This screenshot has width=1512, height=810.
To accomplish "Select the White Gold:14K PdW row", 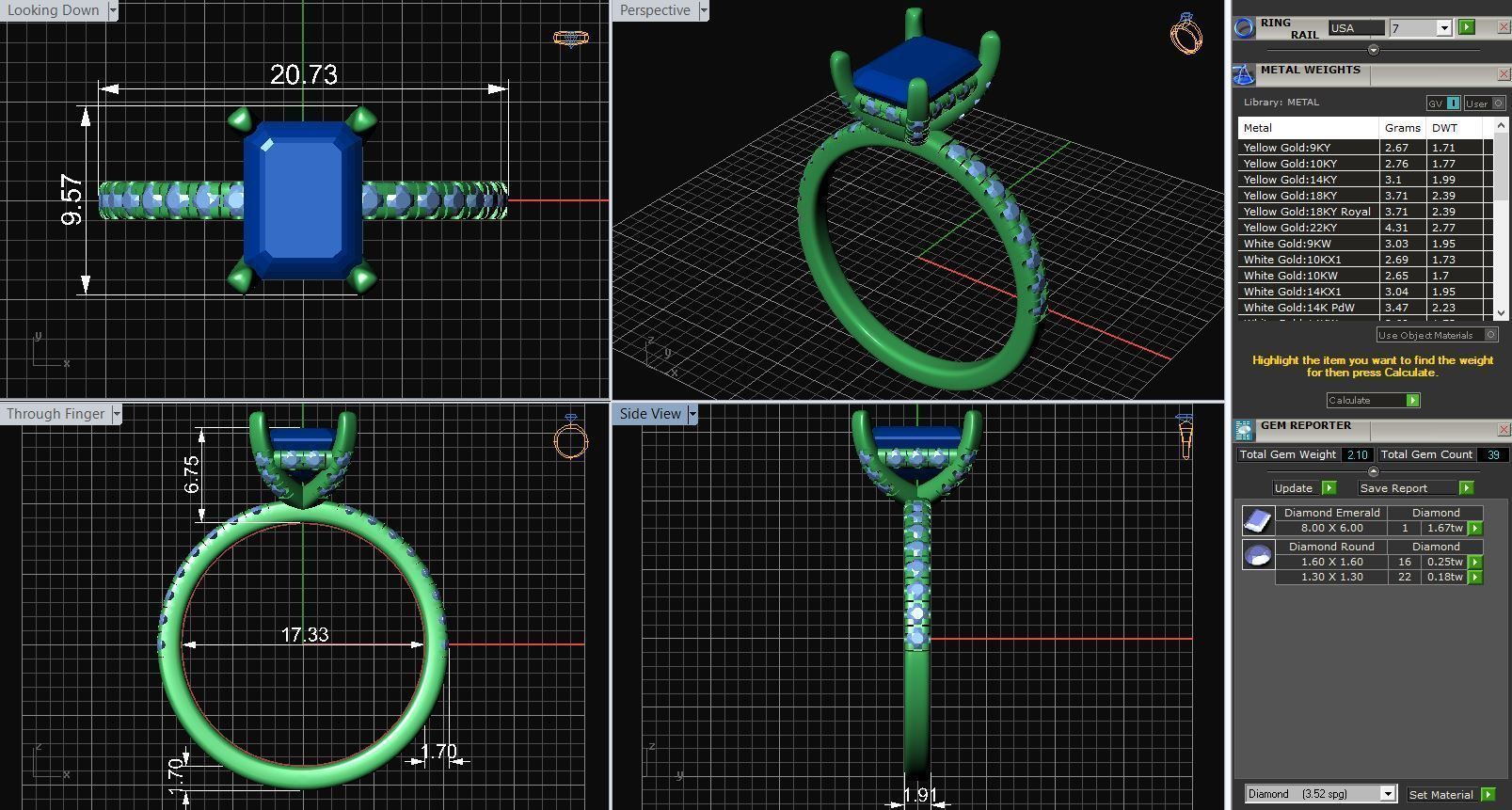I will coord(1365,308).
